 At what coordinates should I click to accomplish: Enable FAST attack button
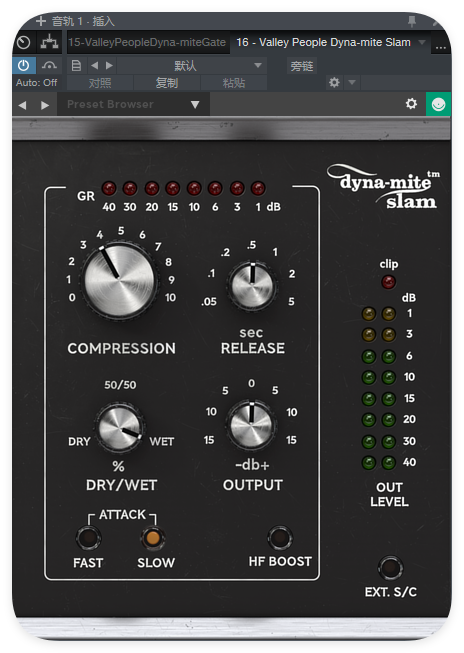[88, 538]
